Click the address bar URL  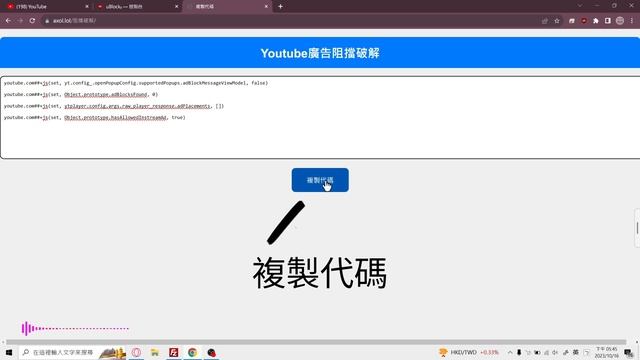[x=74, y=20]
